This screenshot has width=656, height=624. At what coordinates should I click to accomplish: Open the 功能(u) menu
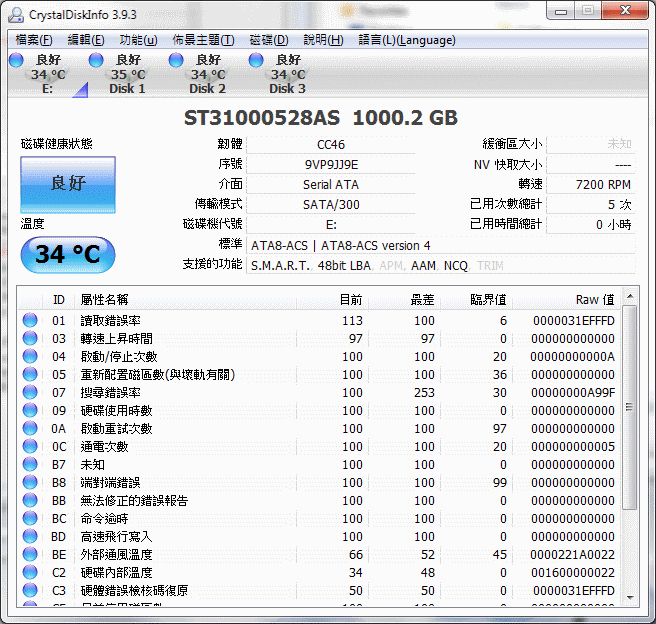138,40
